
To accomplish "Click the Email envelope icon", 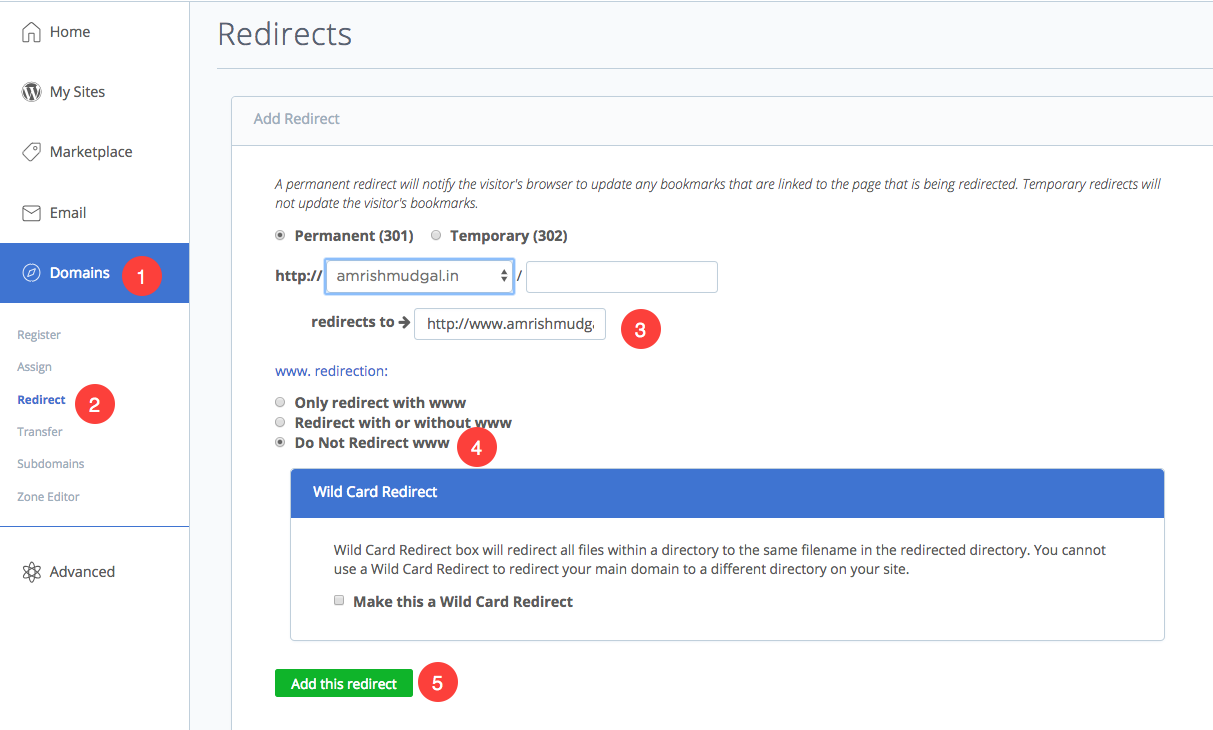I will 31,213.
